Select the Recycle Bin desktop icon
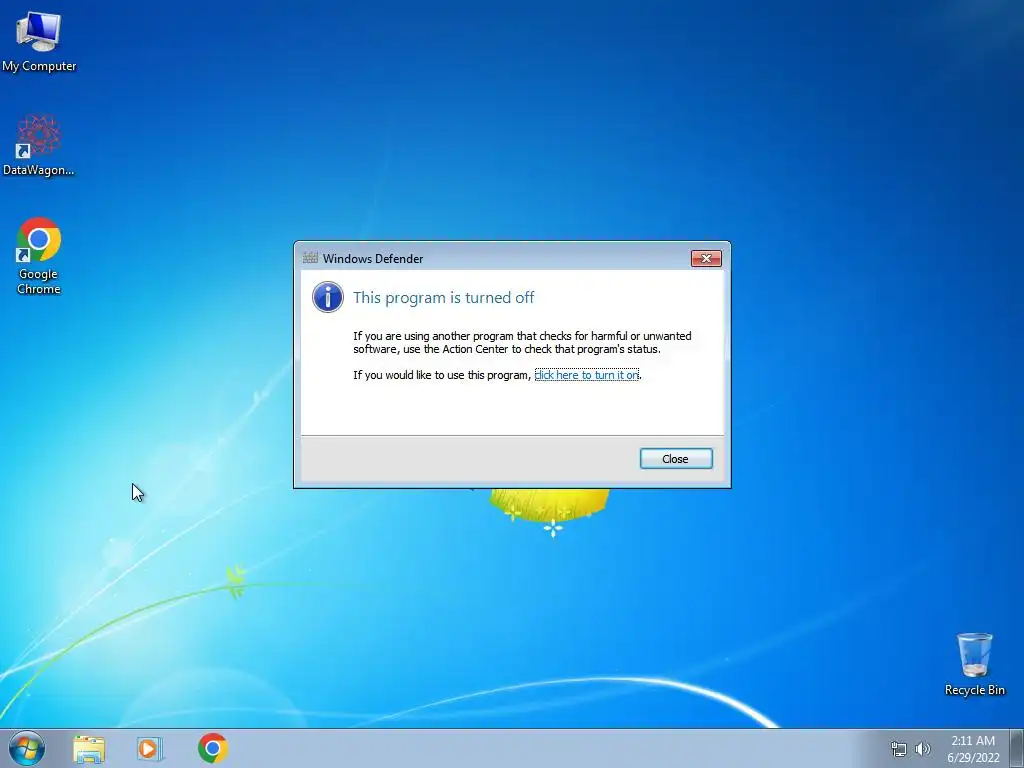 click(974, 664)
